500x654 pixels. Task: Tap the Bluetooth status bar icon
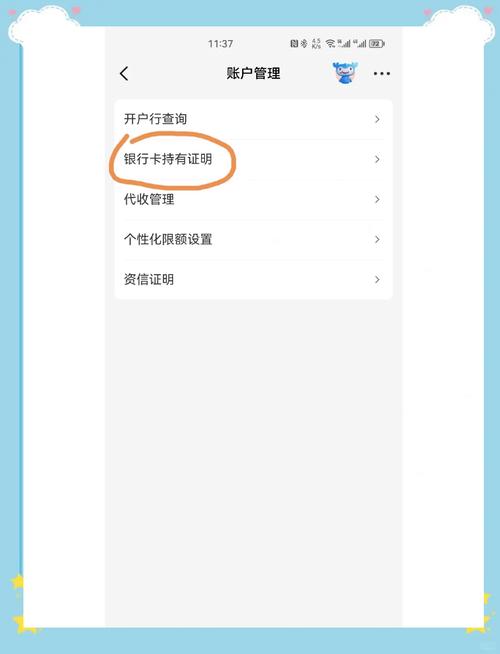tap(304, 43)
